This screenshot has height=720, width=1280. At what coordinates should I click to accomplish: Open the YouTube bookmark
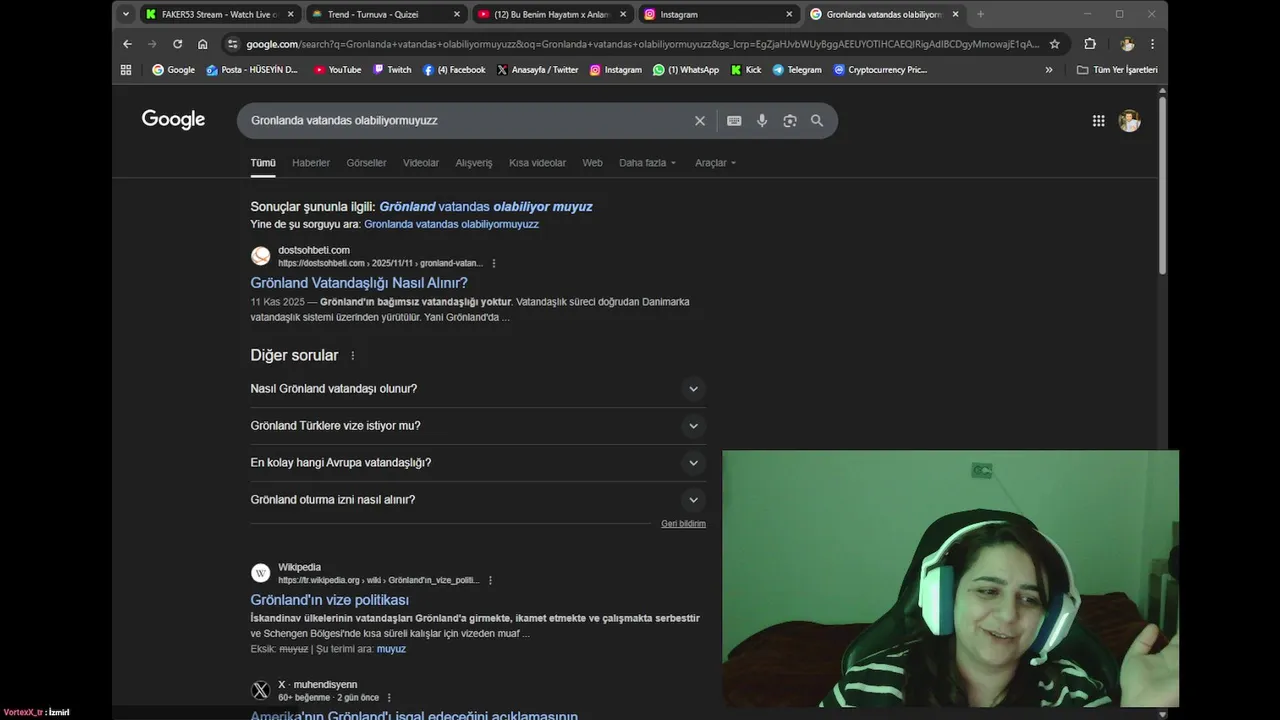pyautogui.click(x=337, y=70)
